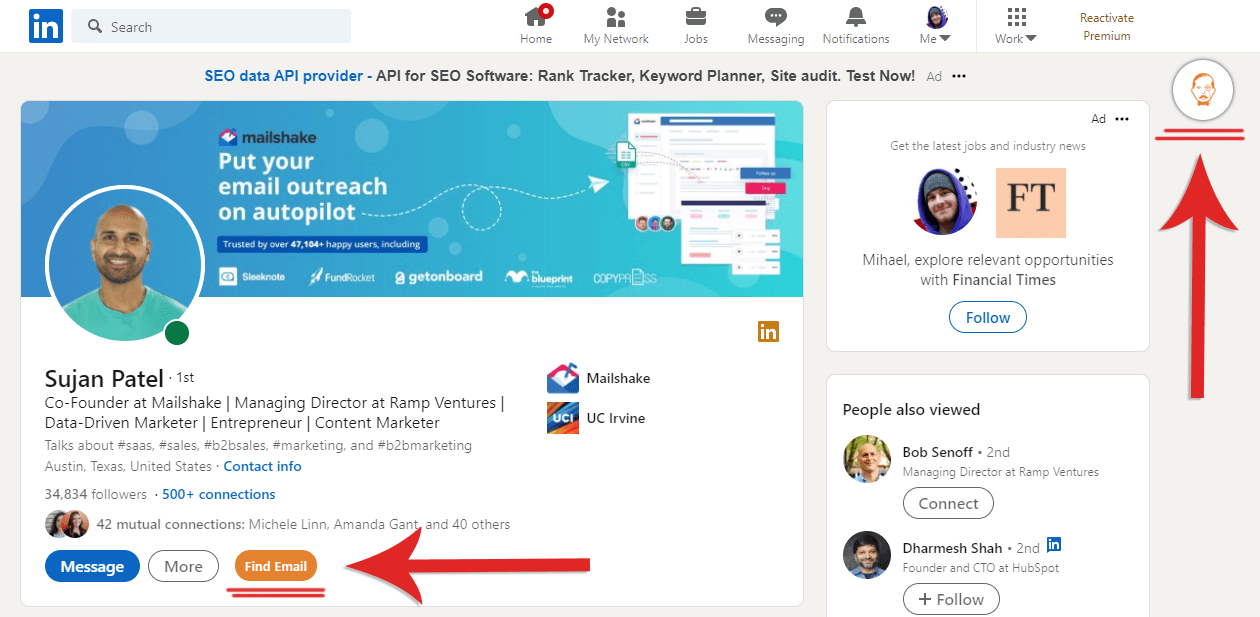Click the Sujan Patel name heading
The height and width of the screenshot is (617, 1260).
(x=104, y=379)
